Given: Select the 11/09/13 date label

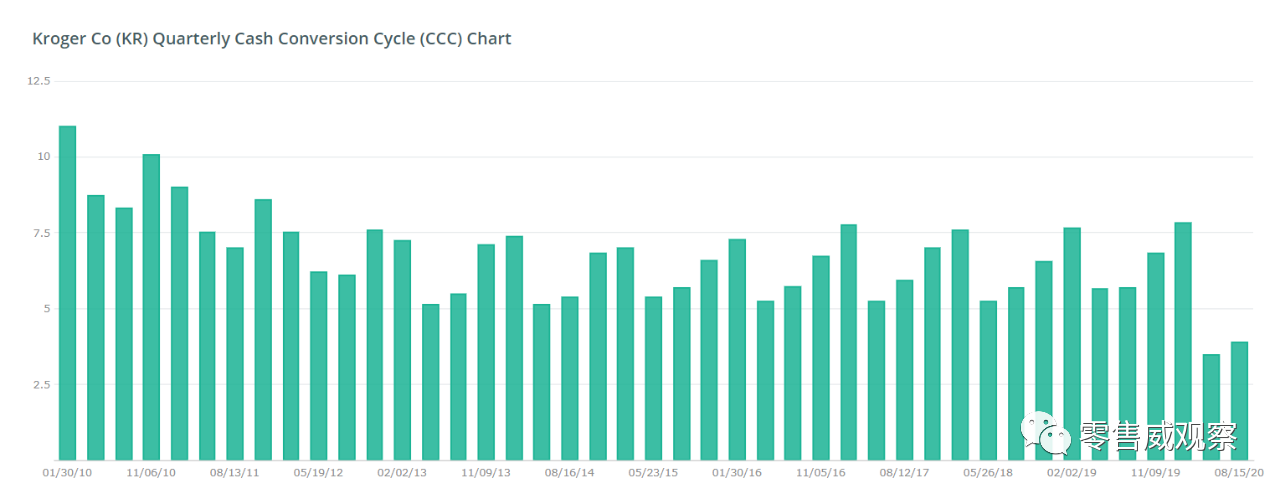Looking at the screenshot, I should point(486,472).
